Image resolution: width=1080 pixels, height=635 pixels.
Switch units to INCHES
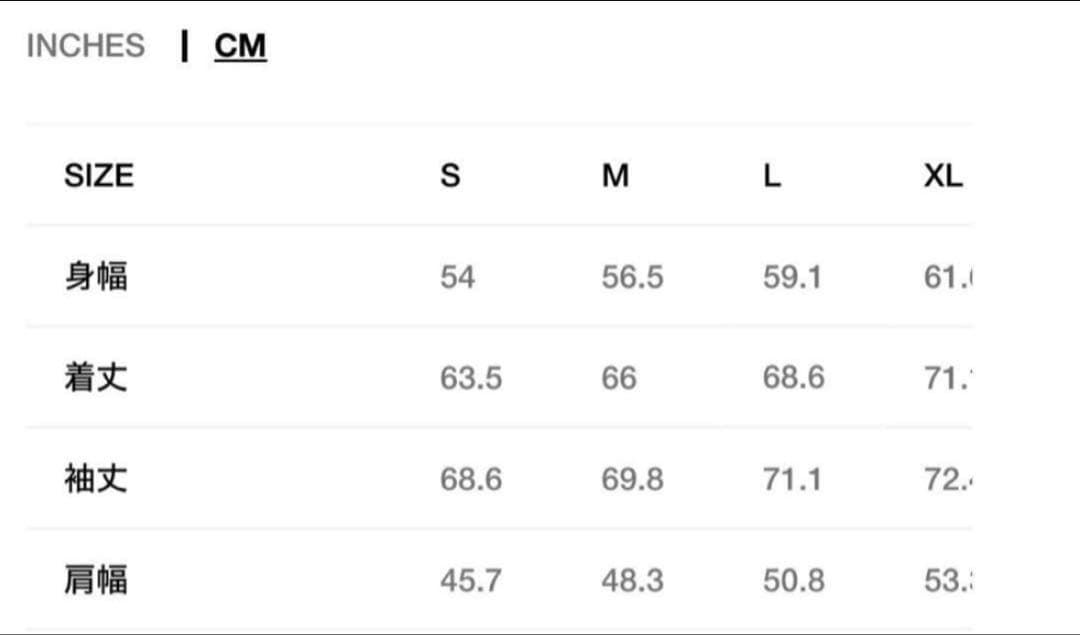click(x=85, y=46)
